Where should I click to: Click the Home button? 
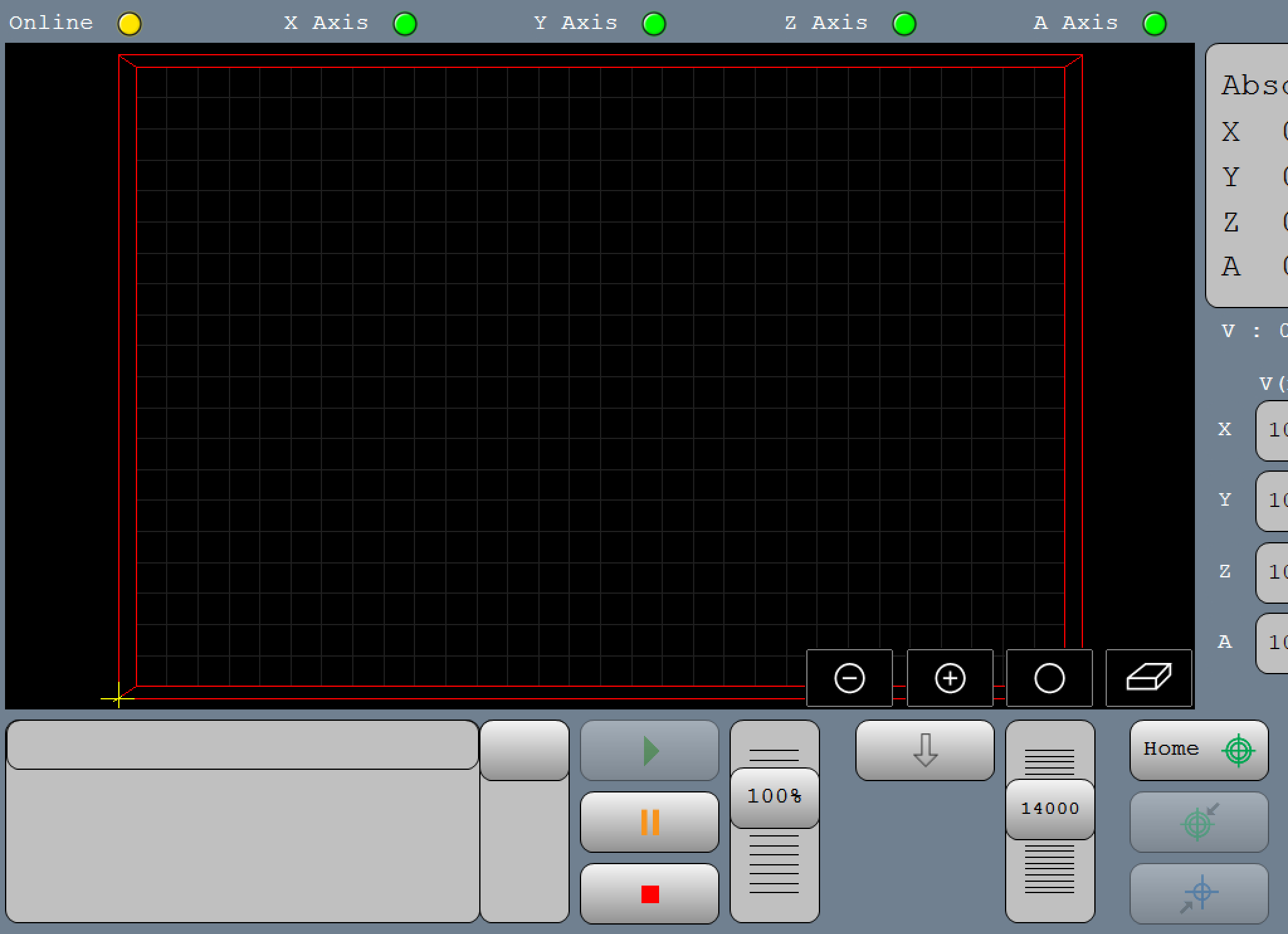point(1199,750)
